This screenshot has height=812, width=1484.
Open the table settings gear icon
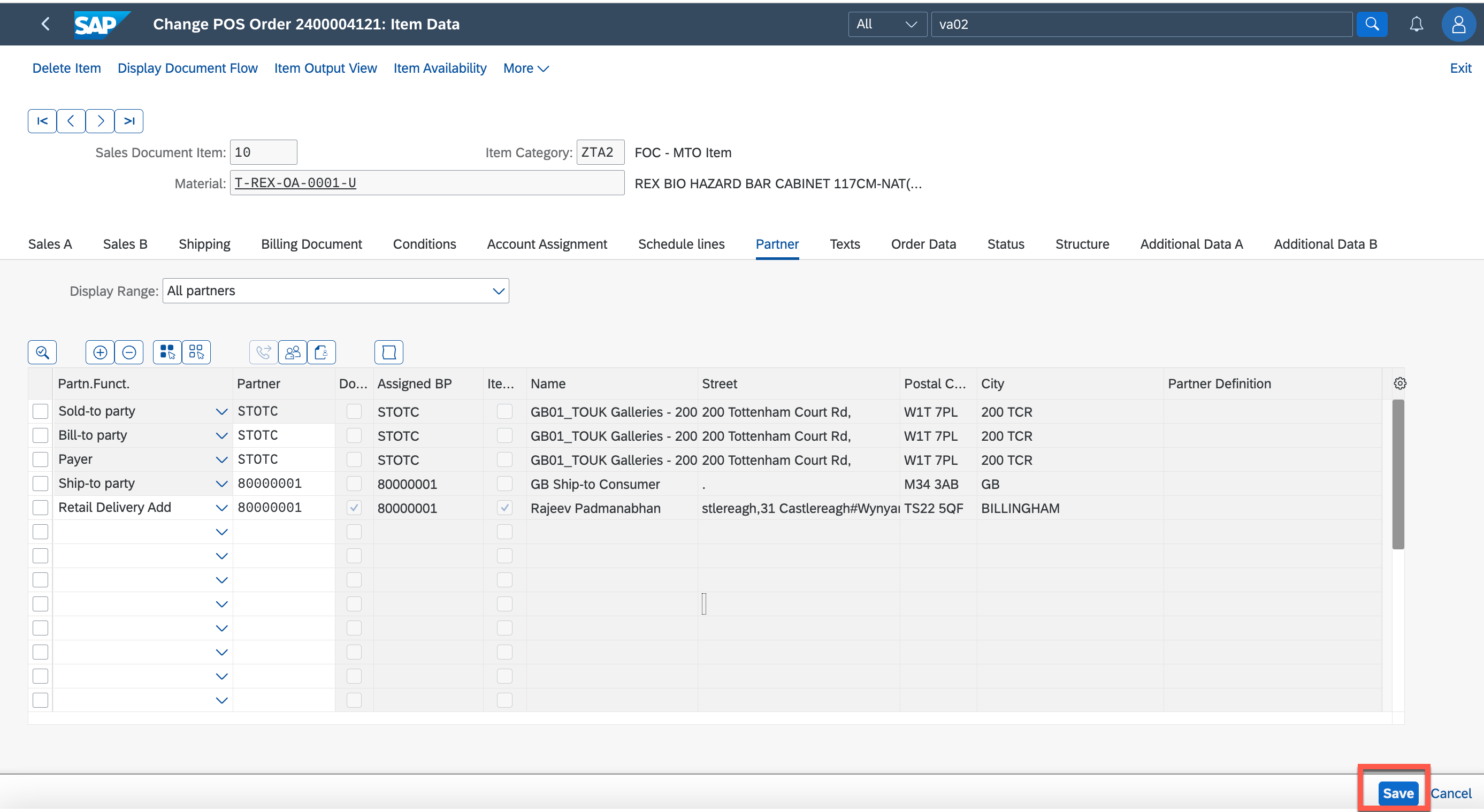coord(1400,384)
